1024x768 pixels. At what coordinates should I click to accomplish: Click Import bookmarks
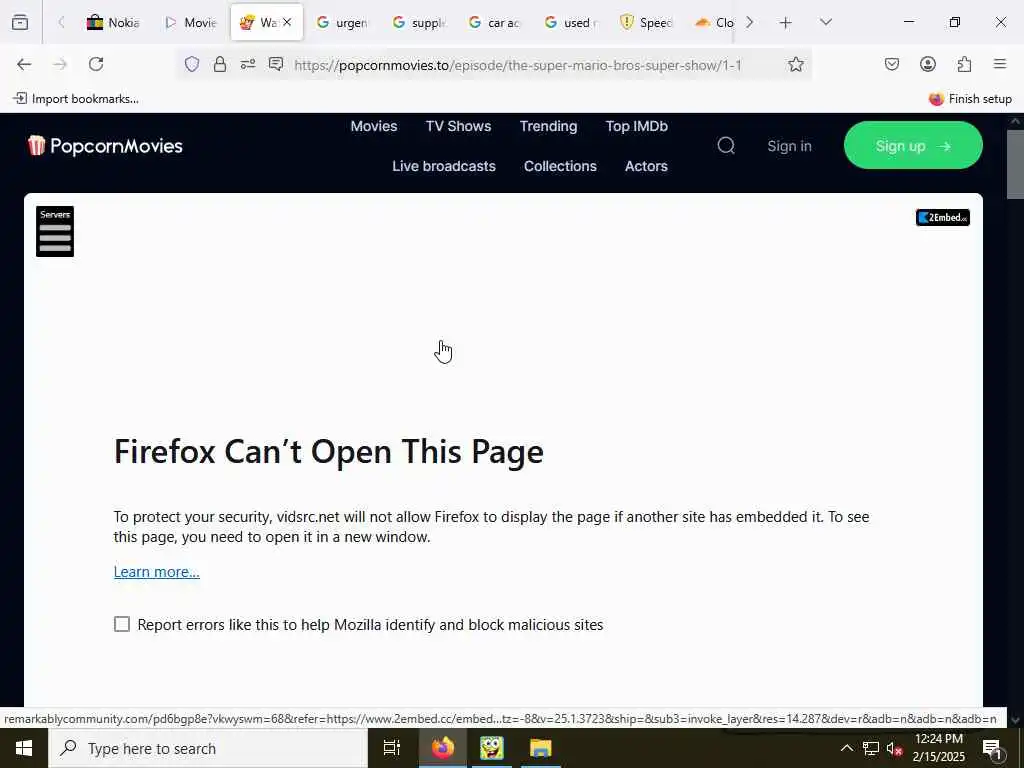point(76,99)
